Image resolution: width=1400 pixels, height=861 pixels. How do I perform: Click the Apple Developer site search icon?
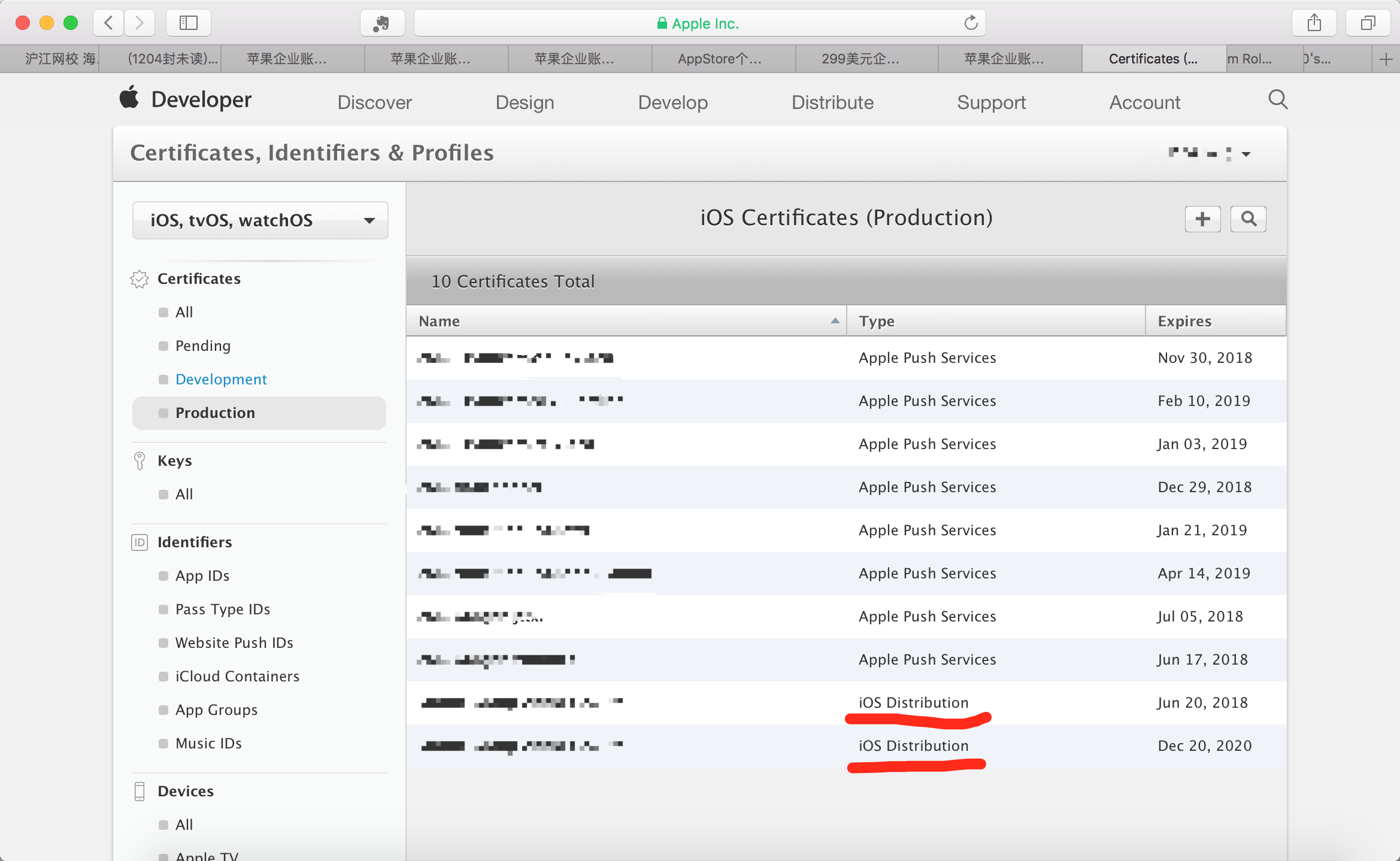(1278, 99)
